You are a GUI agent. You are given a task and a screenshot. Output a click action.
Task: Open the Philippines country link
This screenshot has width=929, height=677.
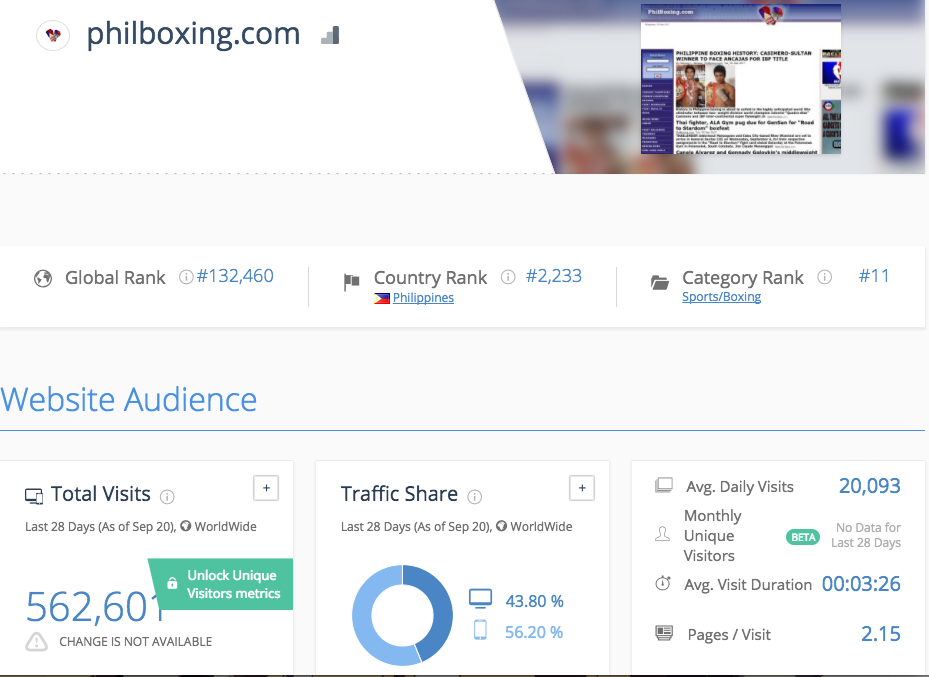423,297
